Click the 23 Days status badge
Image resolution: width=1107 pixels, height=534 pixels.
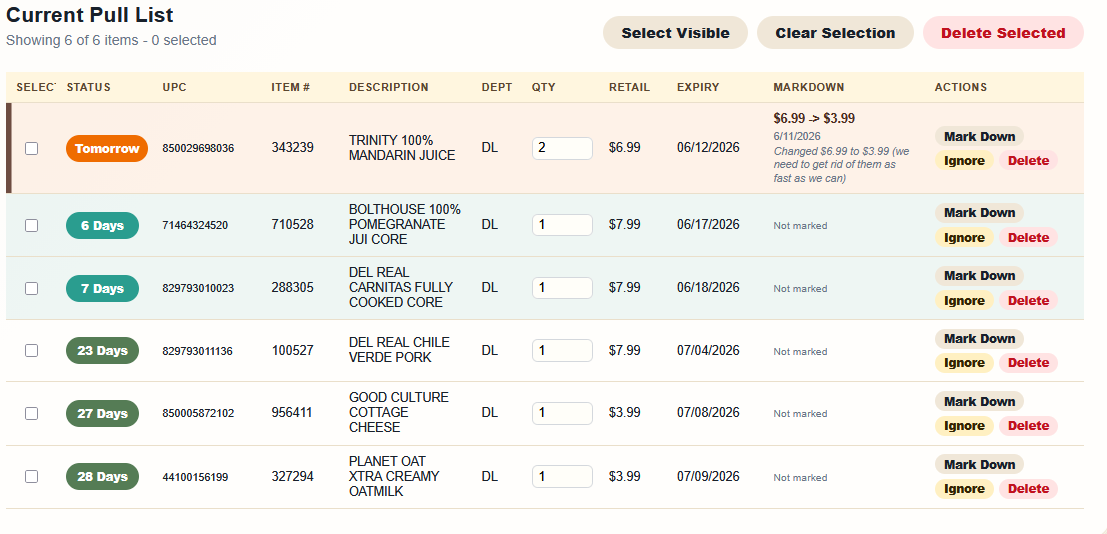pyautogui.click(x=102, y=350)
